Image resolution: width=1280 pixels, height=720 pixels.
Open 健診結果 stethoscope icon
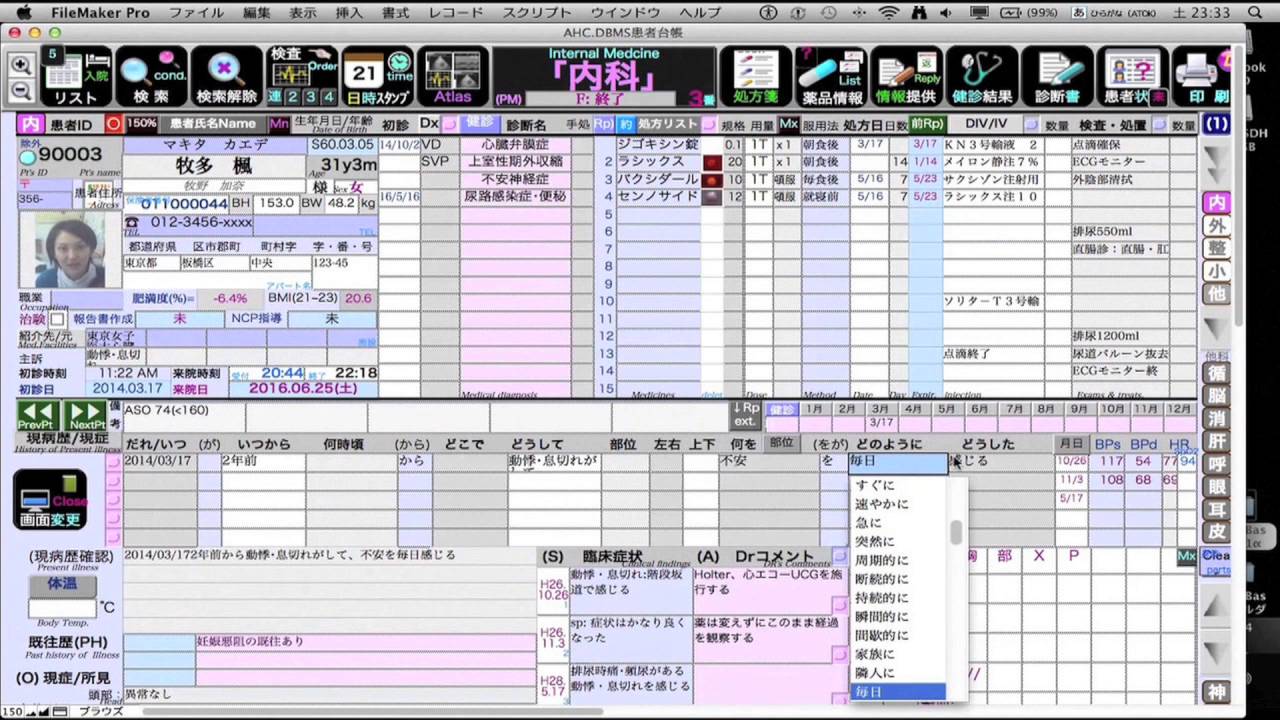pos(981,76)
